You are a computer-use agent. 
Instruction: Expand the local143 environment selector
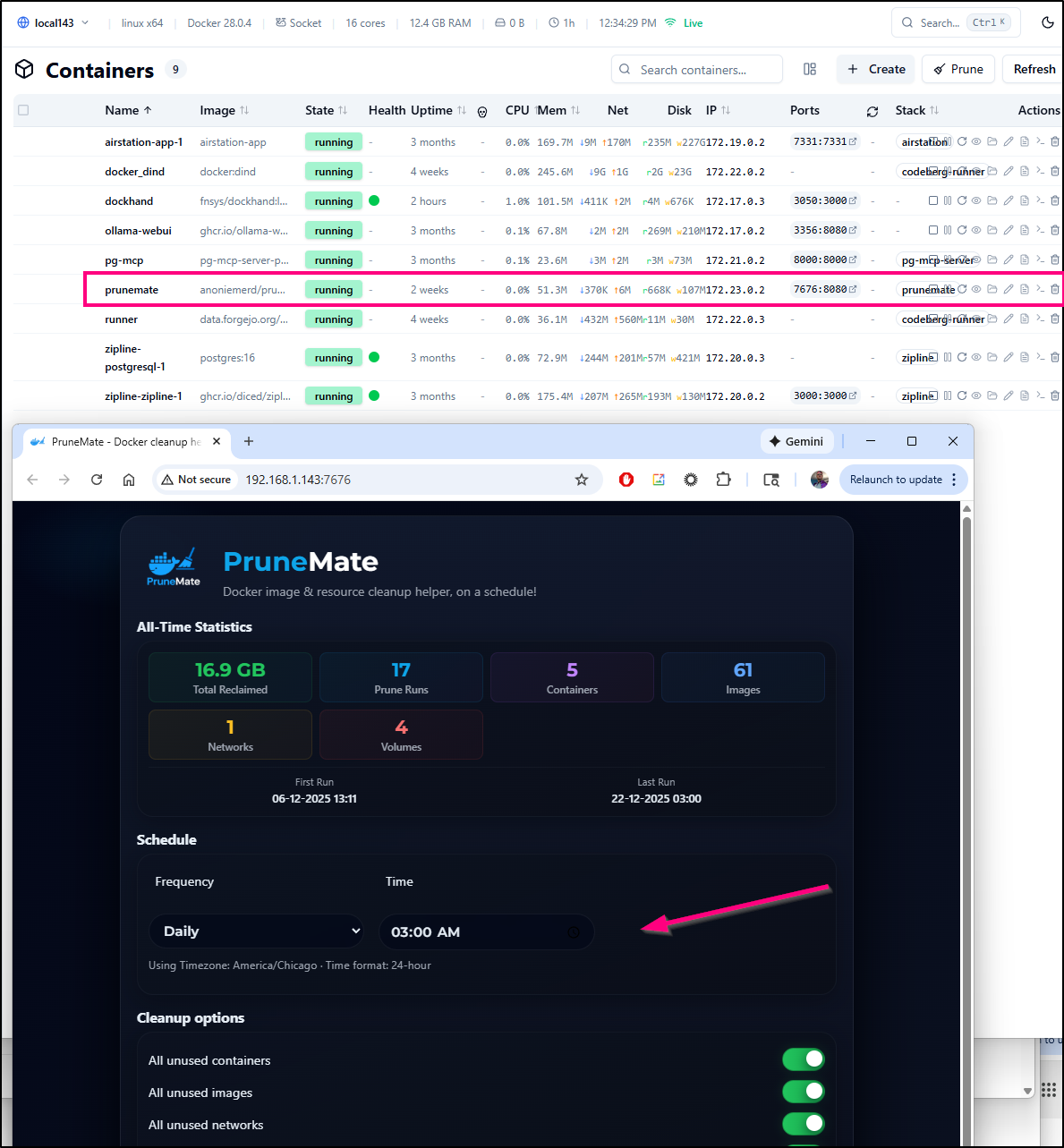[54, 22]
